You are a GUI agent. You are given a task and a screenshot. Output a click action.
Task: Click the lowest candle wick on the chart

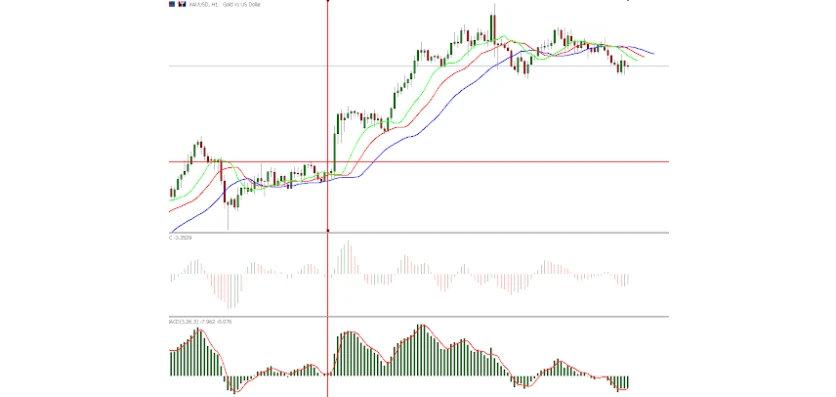pyautogui.click(x=228, y=217)
